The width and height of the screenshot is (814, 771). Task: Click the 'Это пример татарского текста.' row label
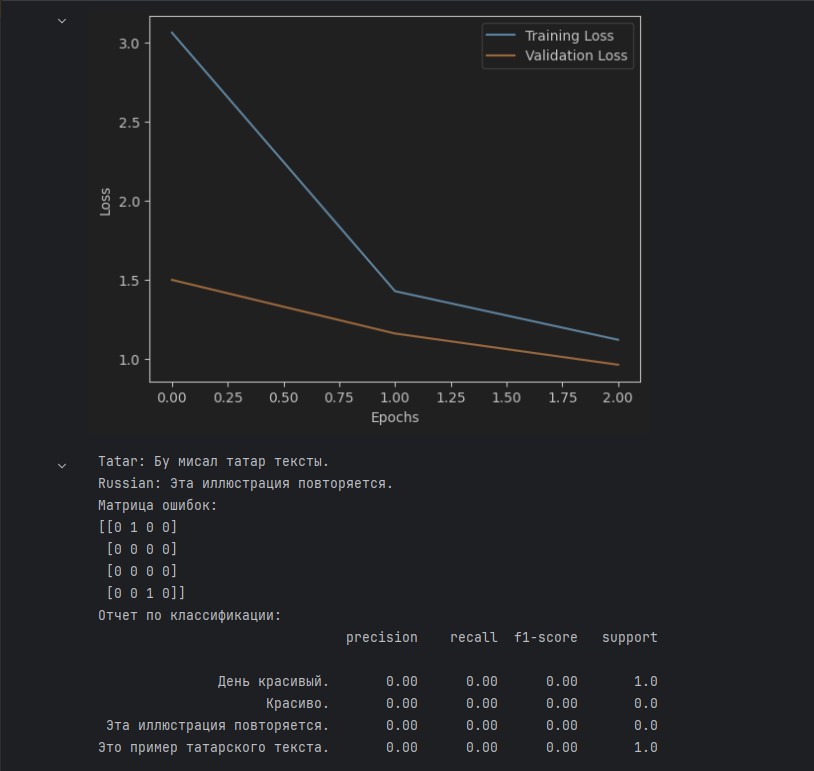tap(213, 748)
